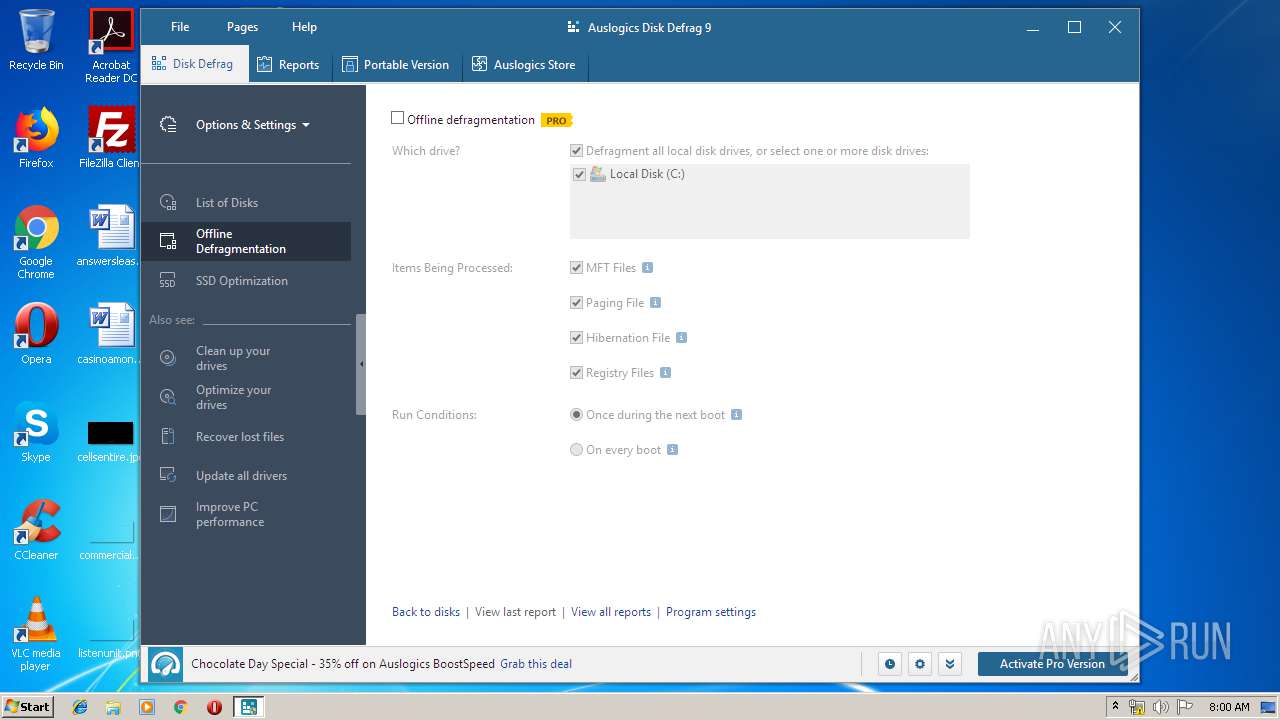Select the Recycle Bin desktop icon

[x=36, y=40]
